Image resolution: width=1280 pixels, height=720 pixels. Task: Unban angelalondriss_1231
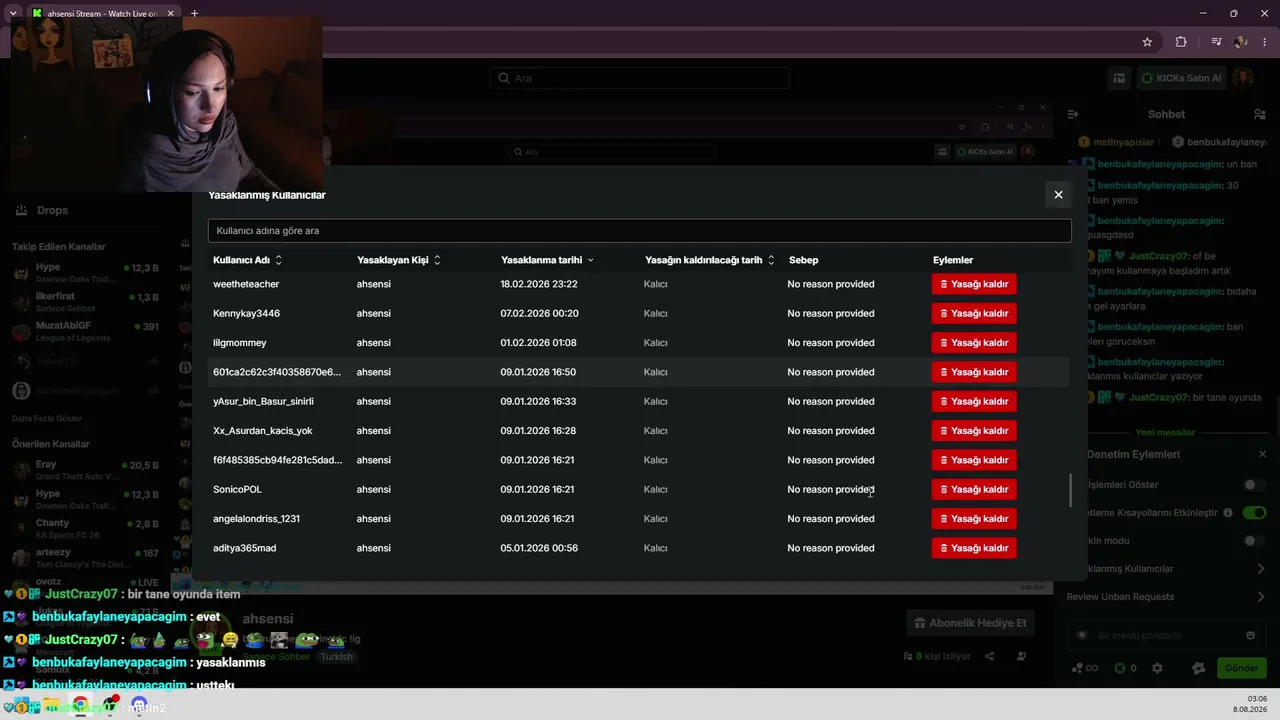tap(974, 519)
